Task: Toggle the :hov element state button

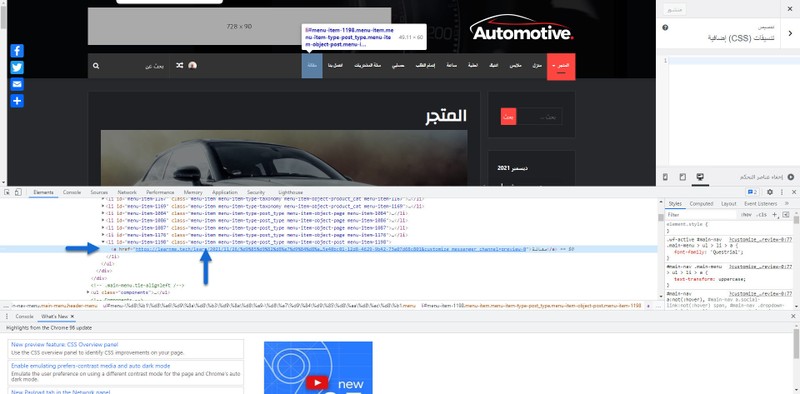Action: pyautogui.click(x=746, y=215)
